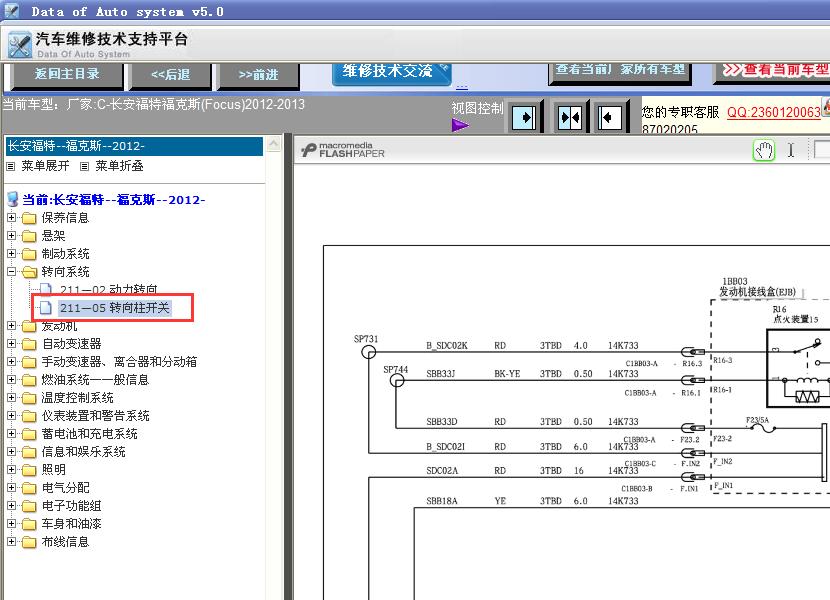Expand the 悬架 folder
The image size is (830, 600).
[12, 235]
